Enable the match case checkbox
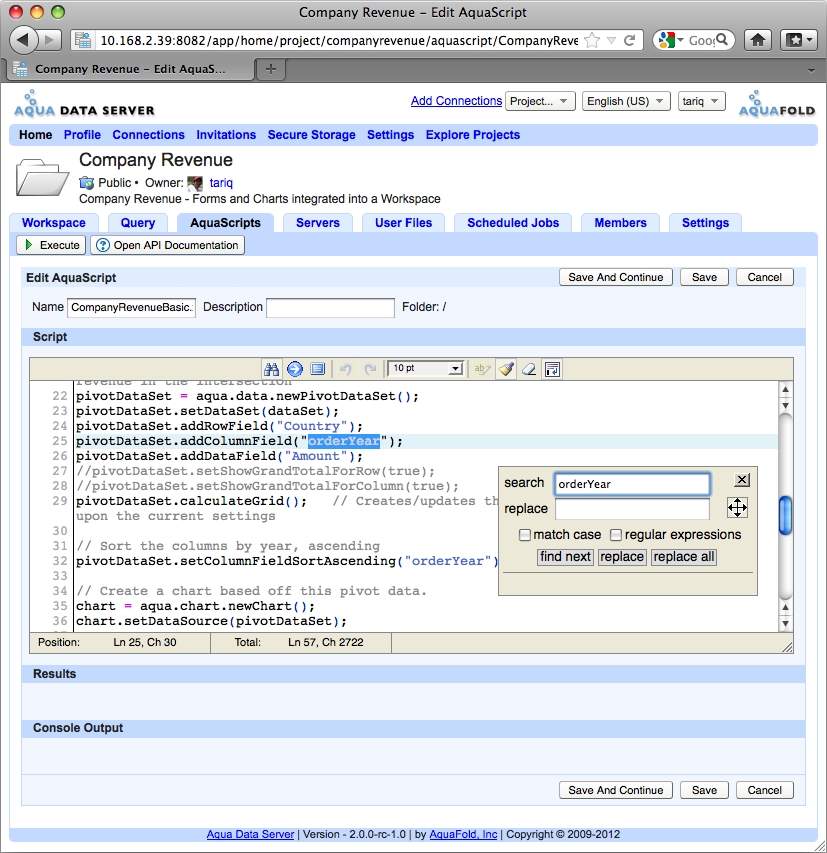The image size is (827, 853). pyautogui.click(x=524, y=535)
